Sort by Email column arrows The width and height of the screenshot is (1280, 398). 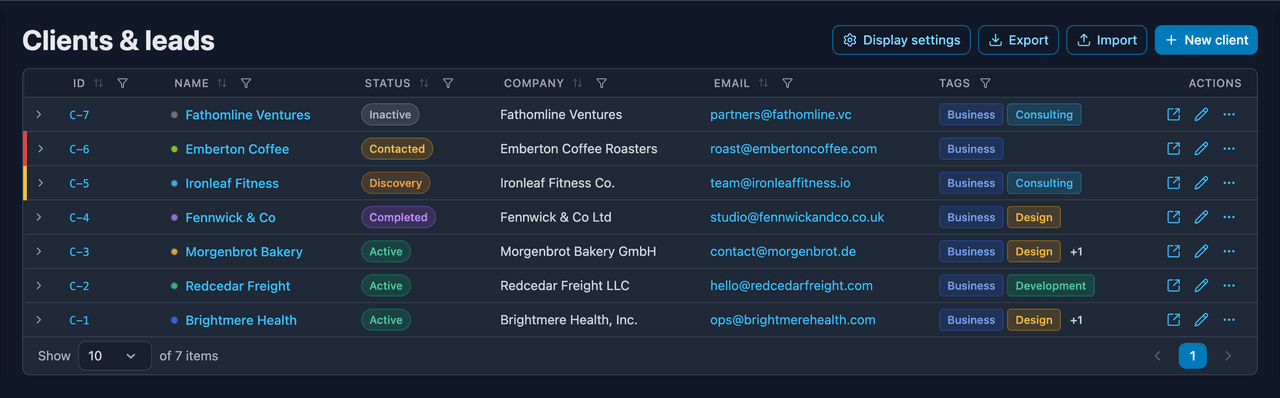tap(763, 84)
